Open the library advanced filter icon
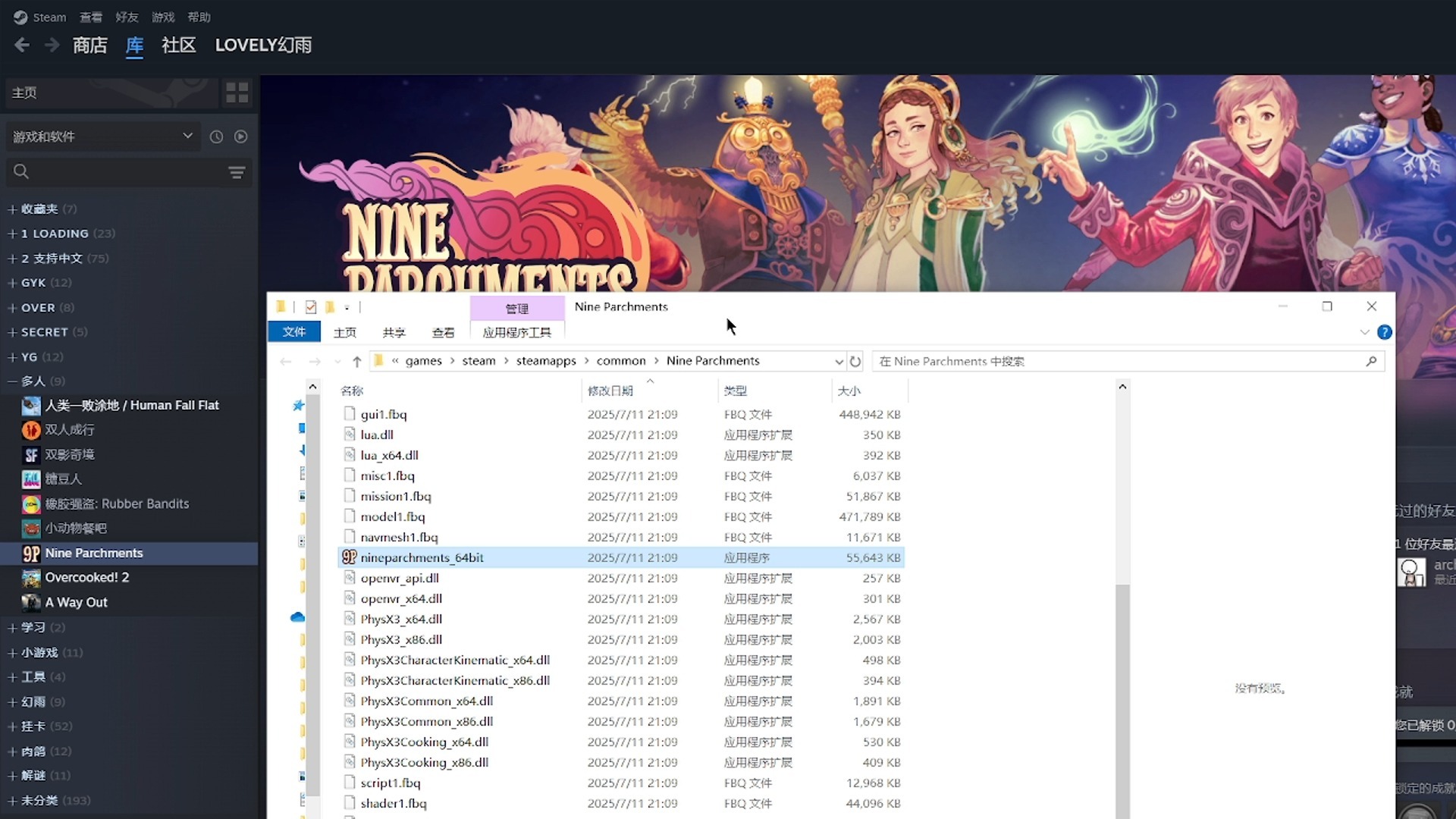This screenshot has width=1456, height=819. pos(237,173)
